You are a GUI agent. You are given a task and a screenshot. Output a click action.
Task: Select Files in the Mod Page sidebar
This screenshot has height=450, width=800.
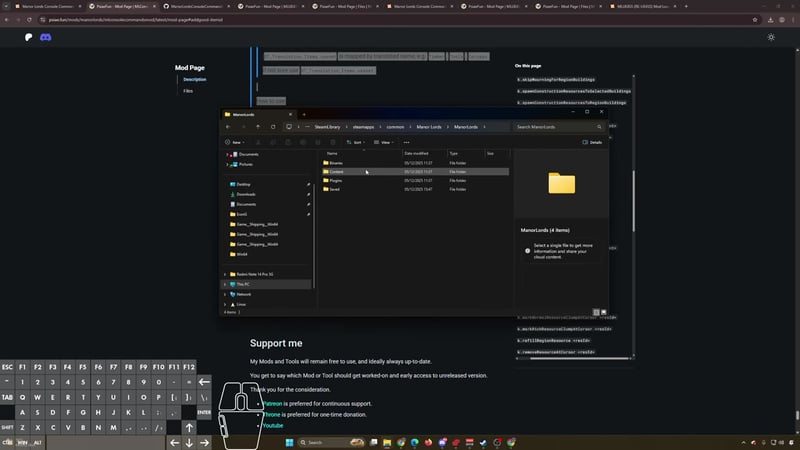188,91
